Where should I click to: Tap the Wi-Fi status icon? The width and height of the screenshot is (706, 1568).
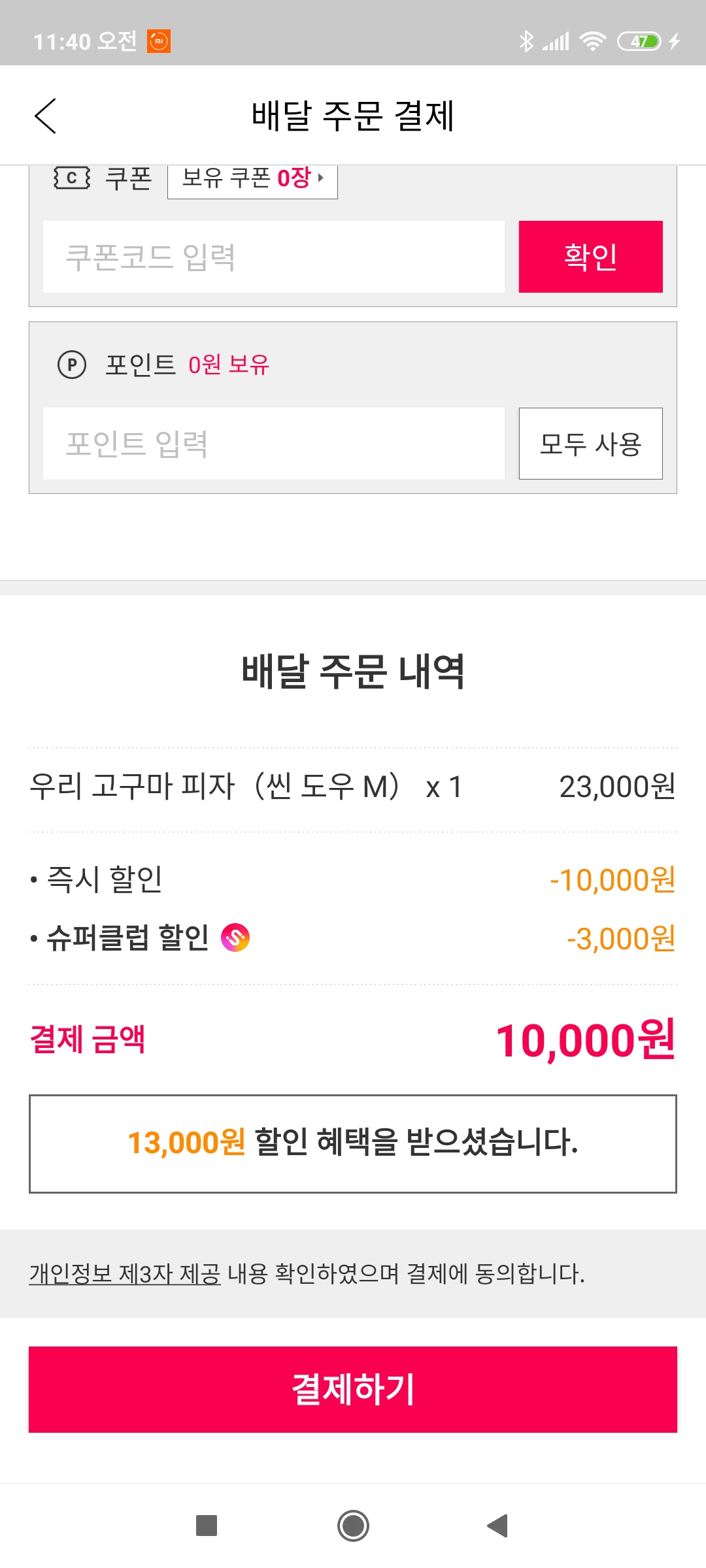tap(592, 41)
